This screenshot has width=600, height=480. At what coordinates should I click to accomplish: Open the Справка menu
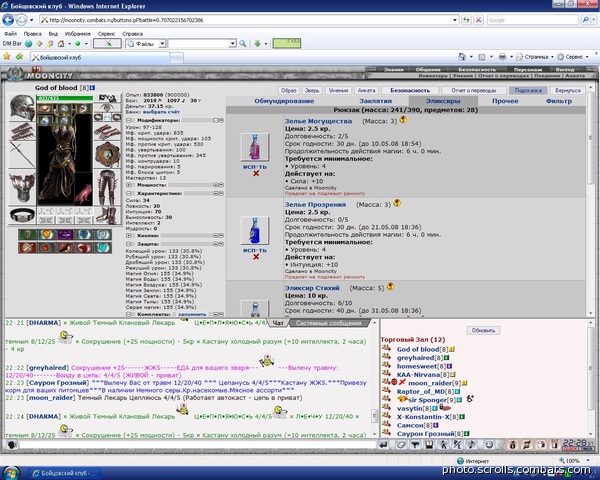tap(132, 34)
